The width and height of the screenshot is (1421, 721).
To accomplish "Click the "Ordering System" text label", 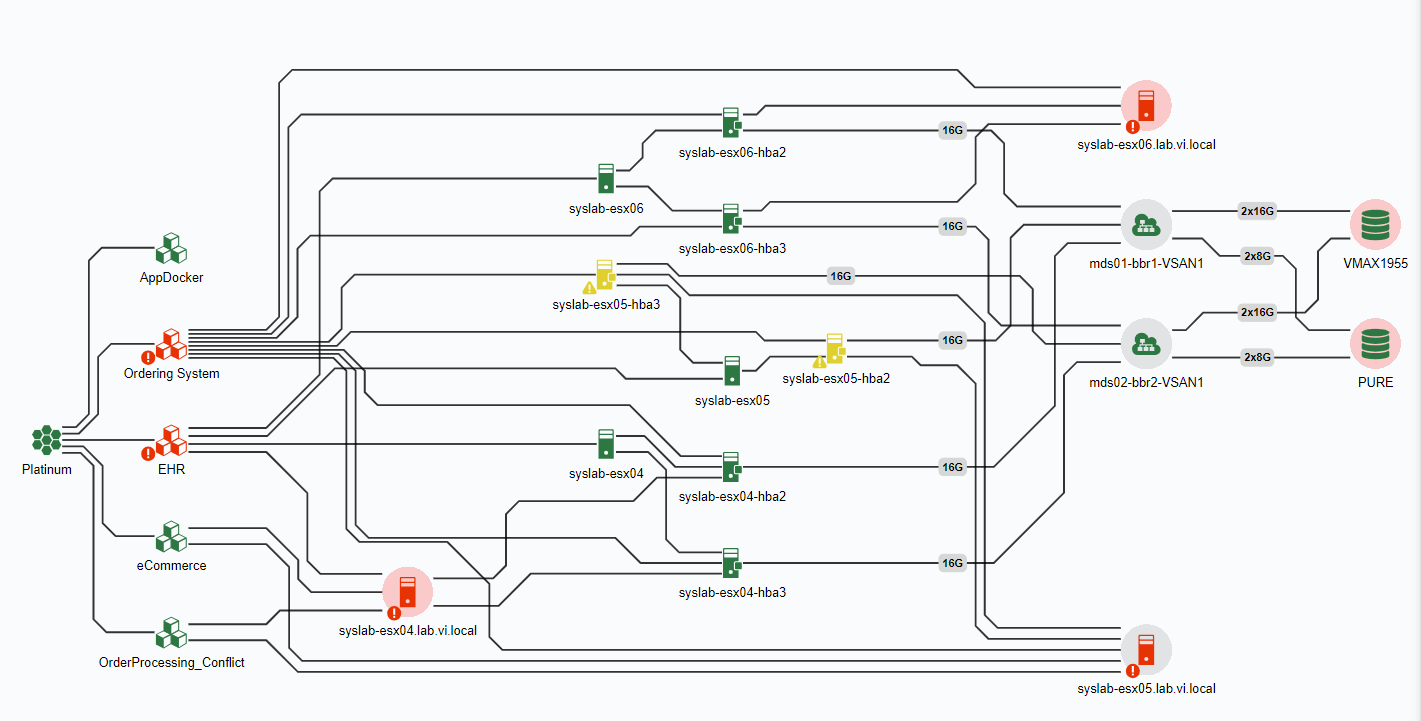I will pos(171,374).
